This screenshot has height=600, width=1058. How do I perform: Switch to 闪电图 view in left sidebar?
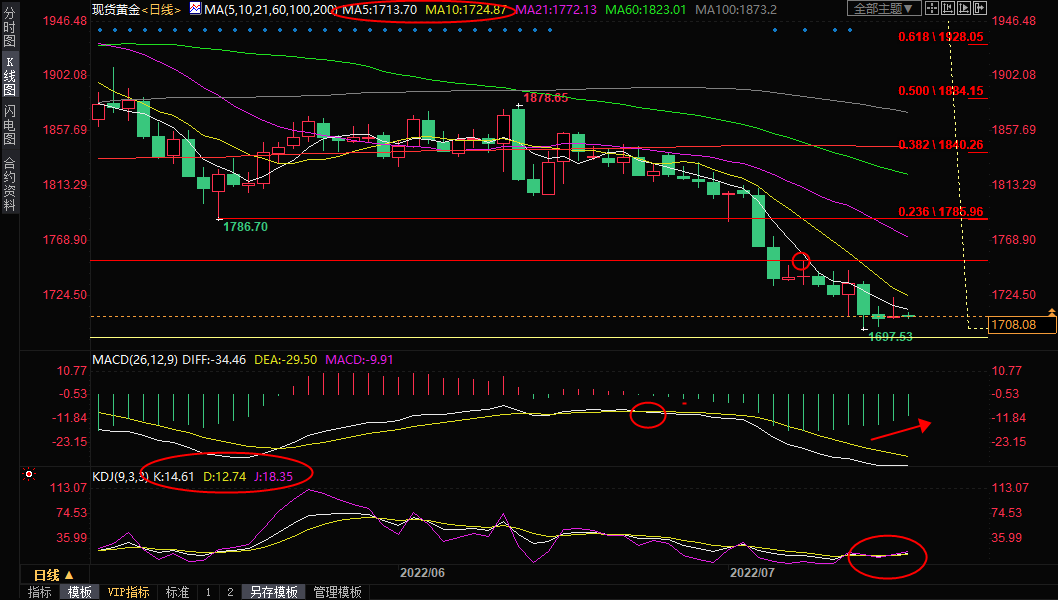tap(9, 123)
